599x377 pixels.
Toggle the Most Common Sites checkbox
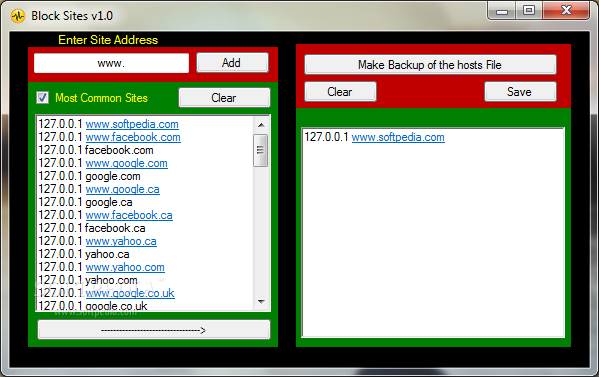[x=42, y=98]
